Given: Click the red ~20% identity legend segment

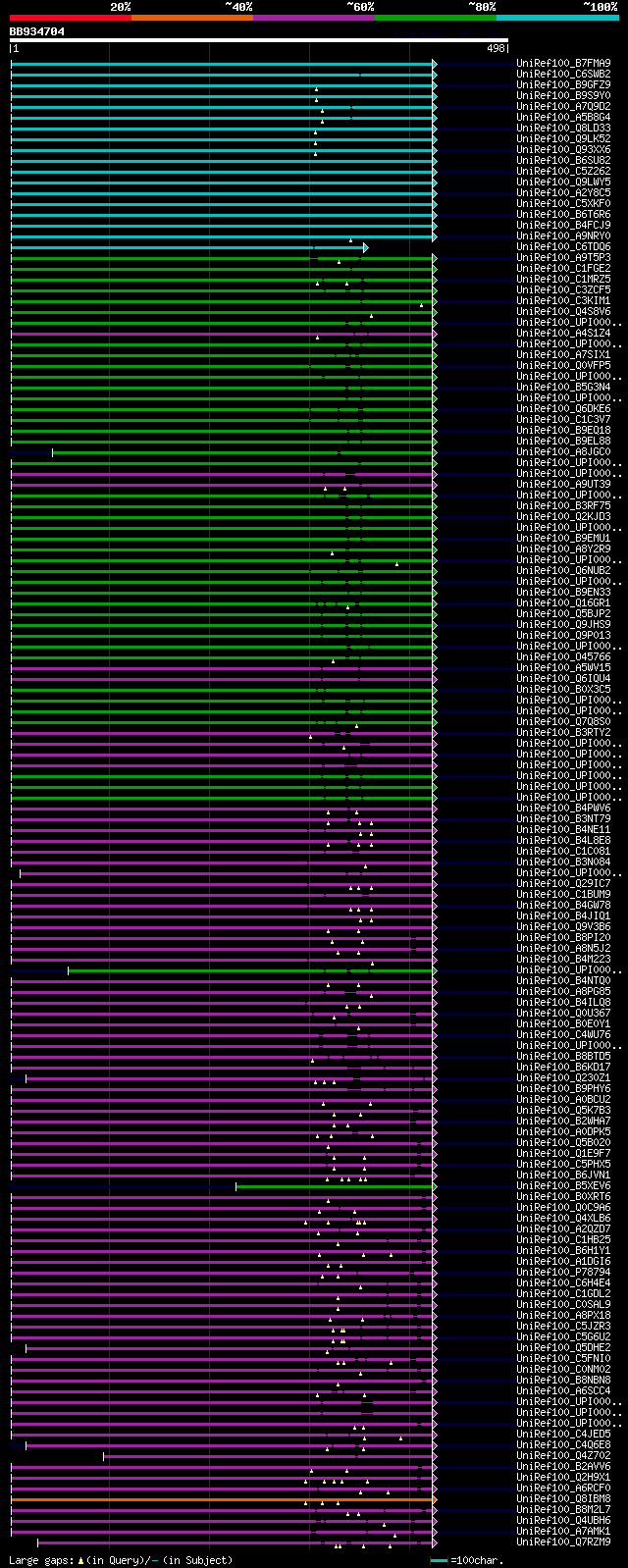Looking at the screenshot, I should point(71,18).
